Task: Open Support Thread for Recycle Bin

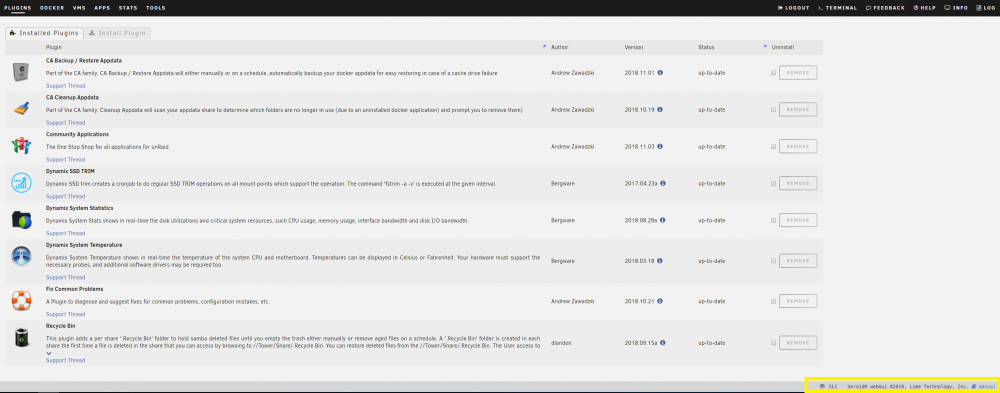Action: (65, 360)
